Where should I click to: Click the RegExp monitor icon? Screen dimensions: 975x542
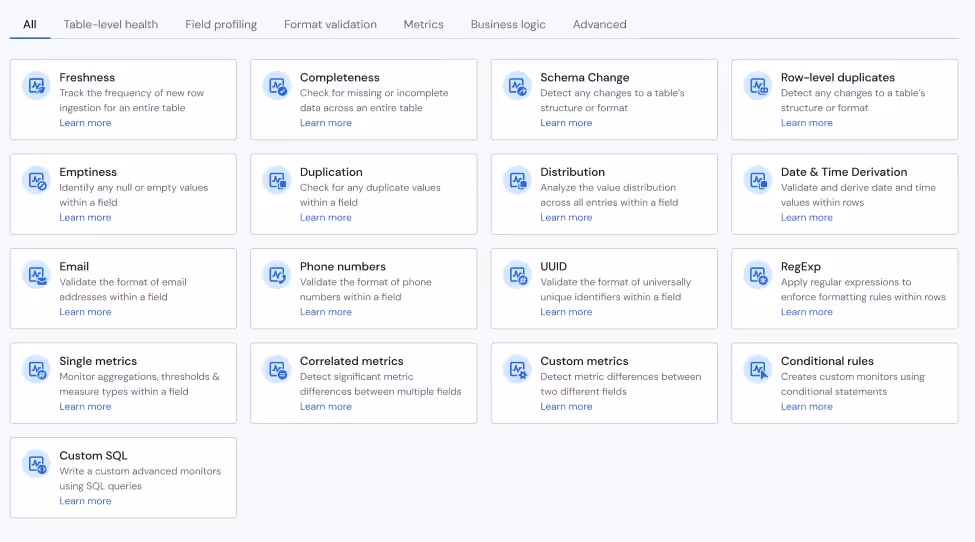coord(758,274)
